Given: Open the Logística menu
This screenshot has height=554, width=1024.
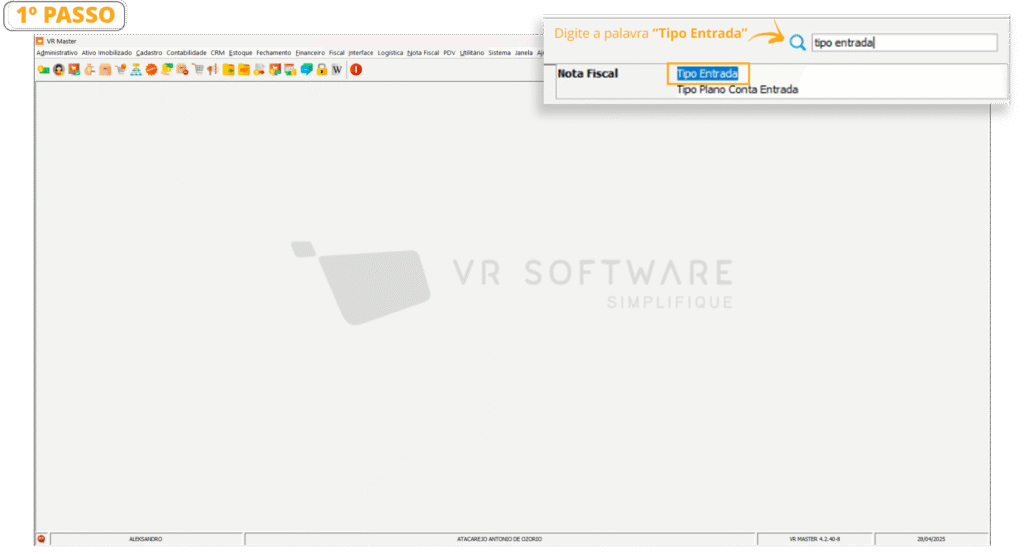Looking at the screenshot, I should pyautogui.click(x=391, y=53).
